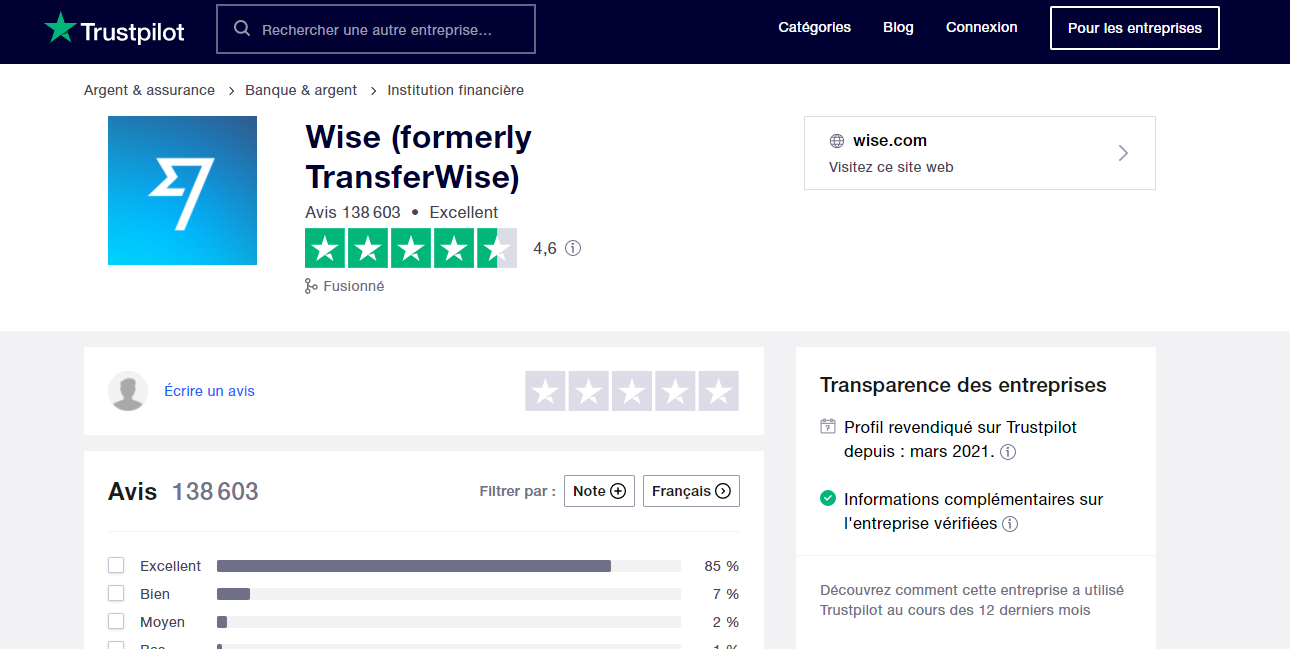The height and width of the screenshot is (668, 1290).
Task: Click the globe icon beside wise.com
Action: point(837,141)
